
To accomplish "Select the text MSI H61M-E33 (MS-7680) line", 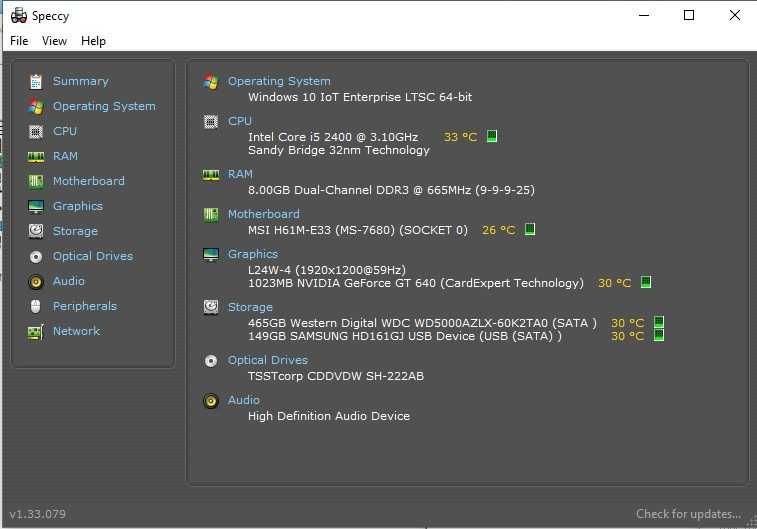I will click(x=358, y=230).
